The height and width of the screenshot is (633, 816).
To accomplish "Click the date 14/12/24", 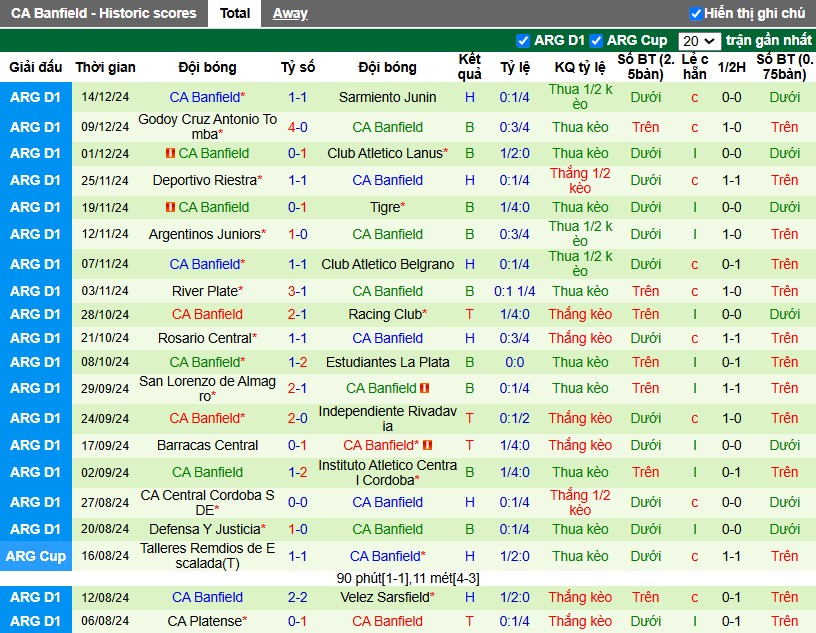I will (105, 97).
